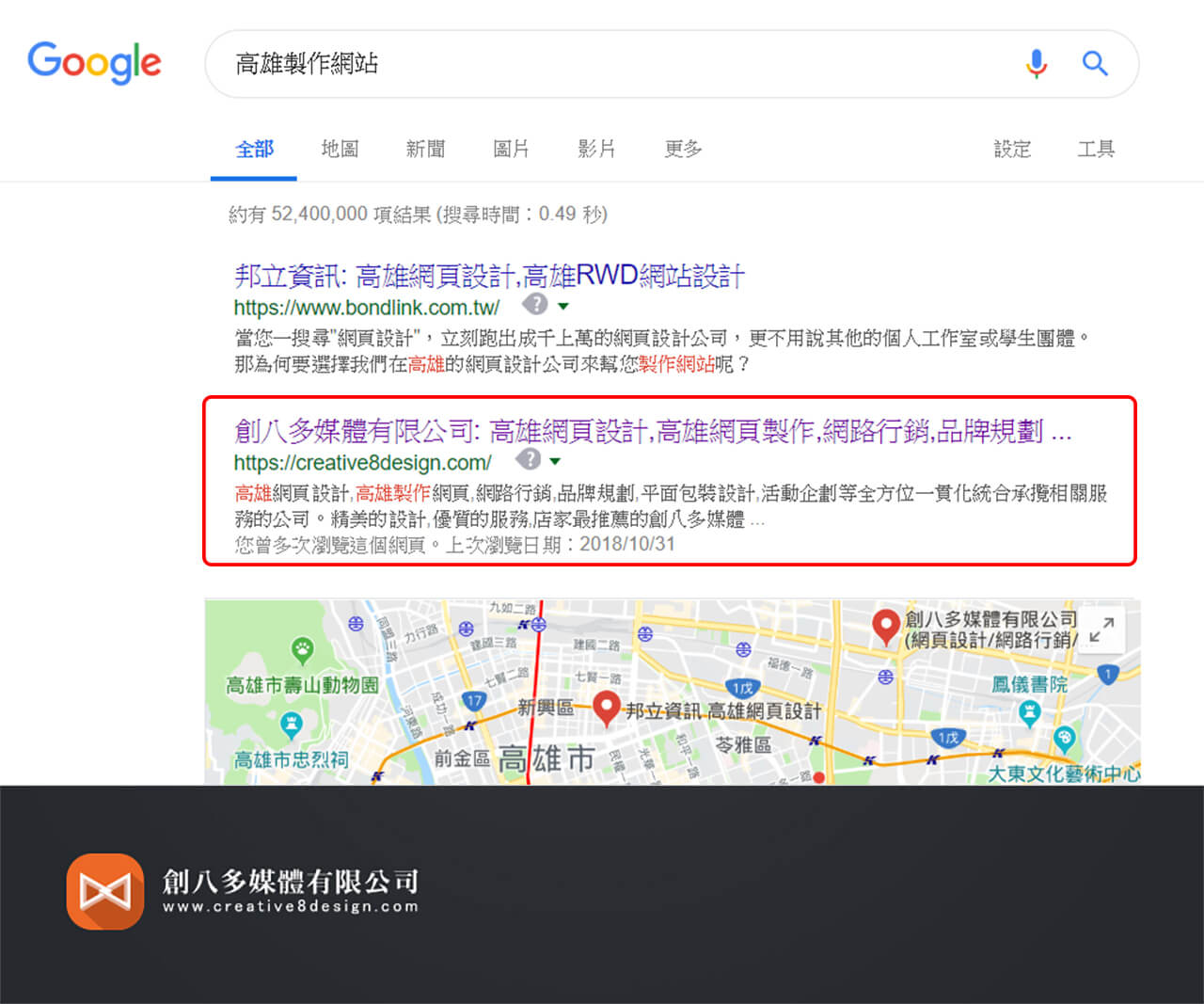This screenshot has height=1004, width=1204.
Task: Select the 全部 tab
Action: point(254,149)
